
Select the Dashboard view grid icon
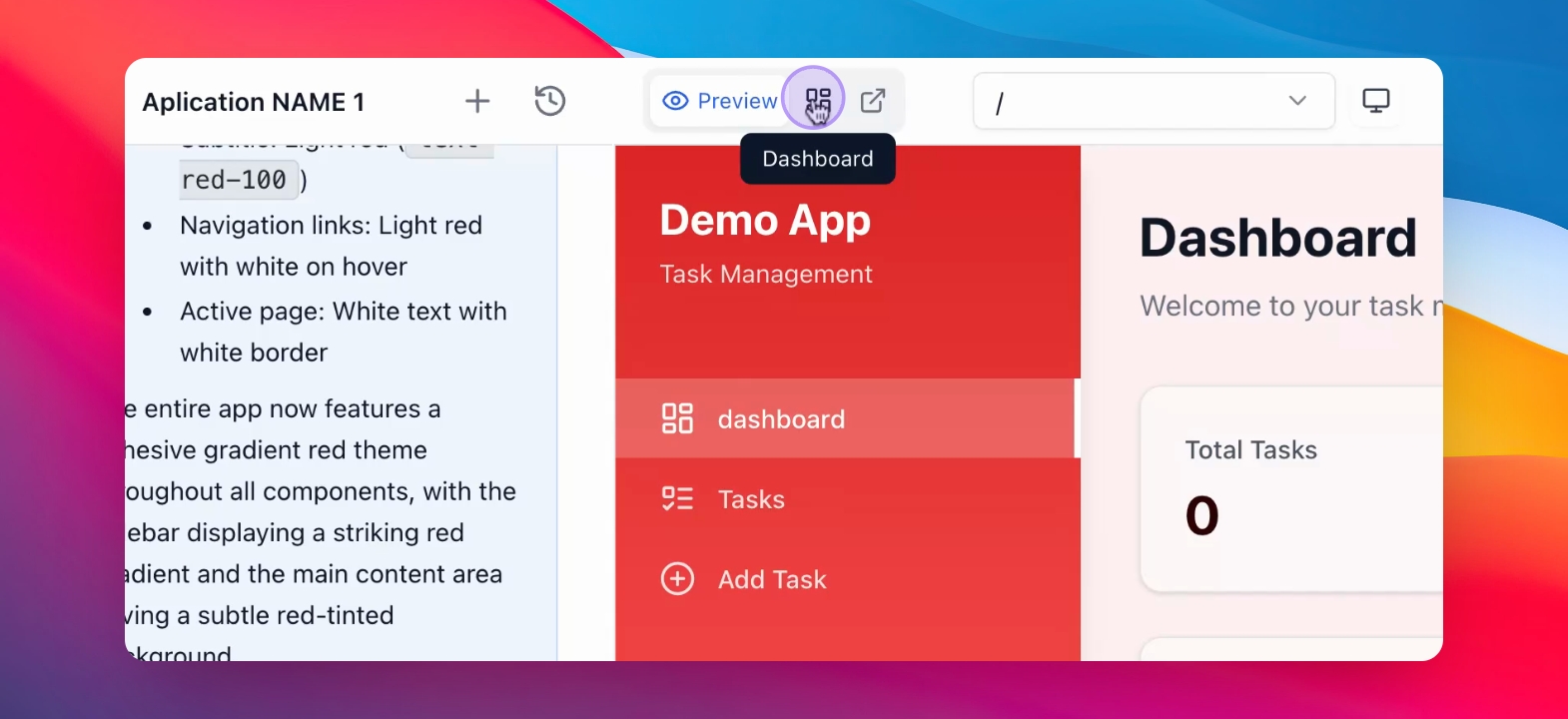click(818, 101)
